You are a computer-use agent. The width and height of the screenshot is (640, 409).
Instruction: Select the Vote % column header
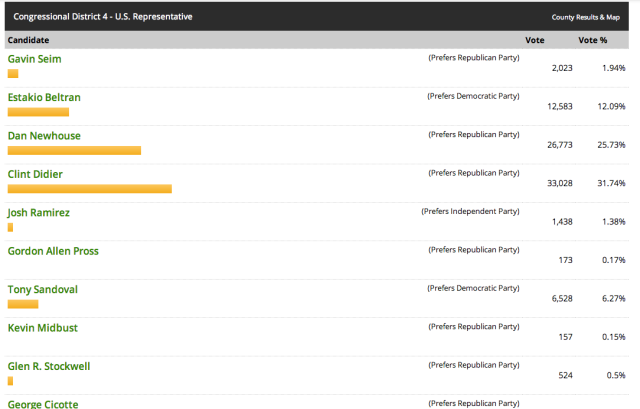point(593,40)
